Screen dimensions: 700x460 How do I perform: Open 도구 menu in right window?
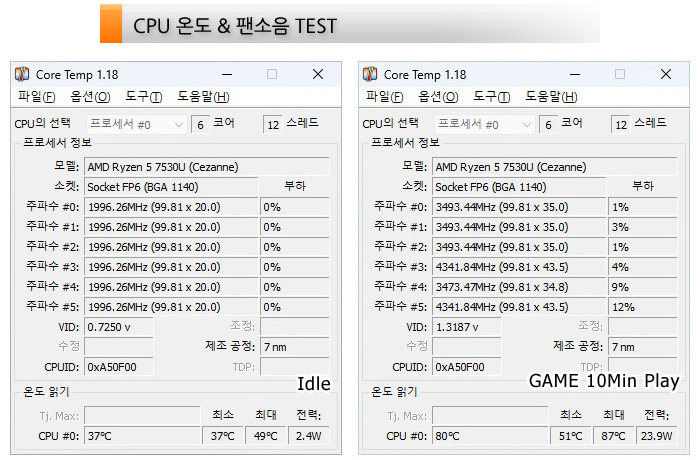492,97
